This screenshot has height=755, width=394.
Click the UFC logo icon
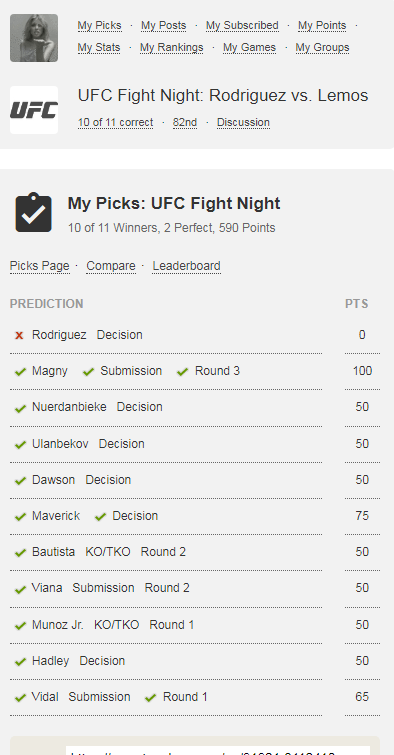(x=34, y=110)
